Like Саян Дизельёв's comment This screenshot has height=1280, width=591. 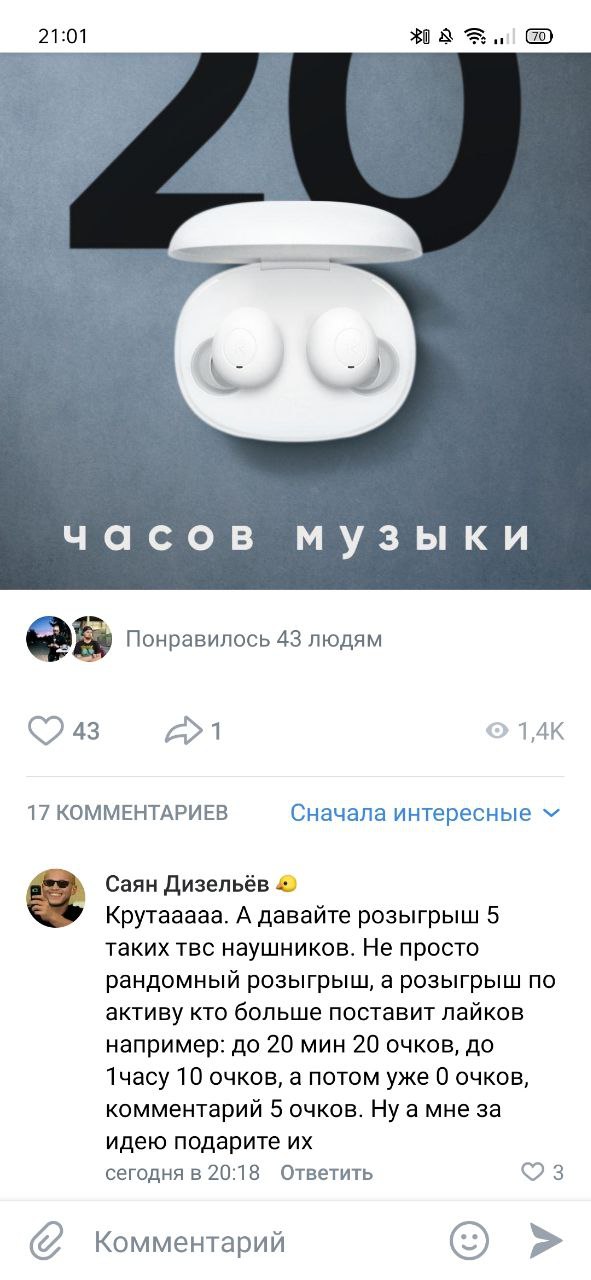click(534, 1172)
